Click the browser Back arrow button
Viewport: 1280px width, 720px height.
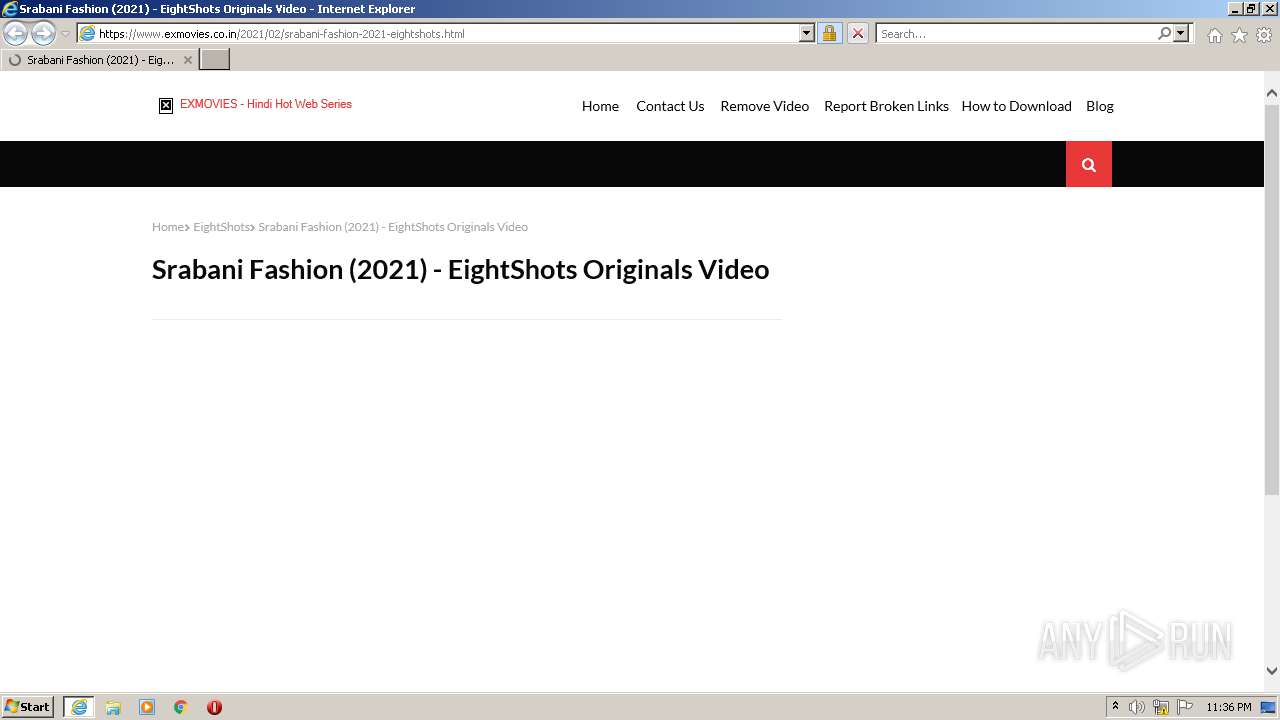click(x=15, y=33)
